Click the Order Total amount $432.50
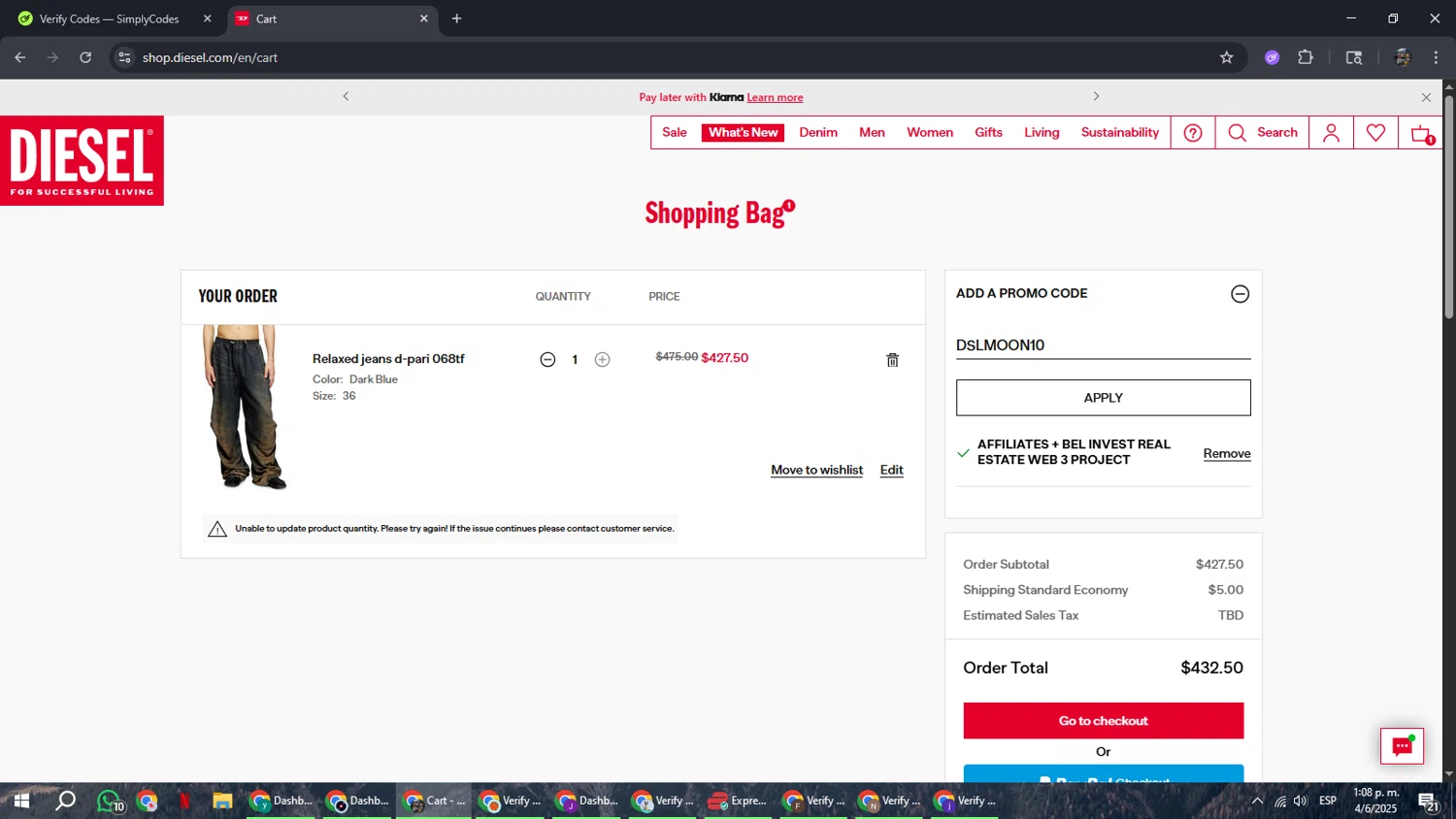 point(1211,668)
